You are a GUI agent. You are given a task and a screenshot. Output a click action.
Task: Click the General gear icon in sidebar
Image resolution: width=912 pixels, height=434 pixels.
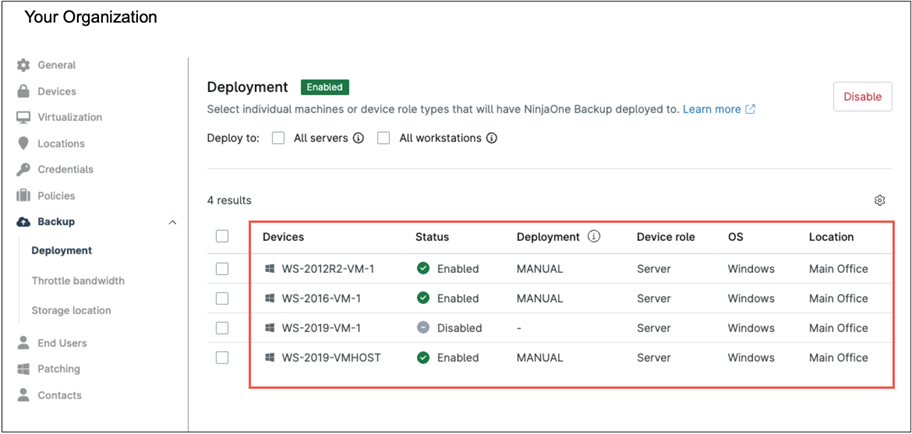24,65
